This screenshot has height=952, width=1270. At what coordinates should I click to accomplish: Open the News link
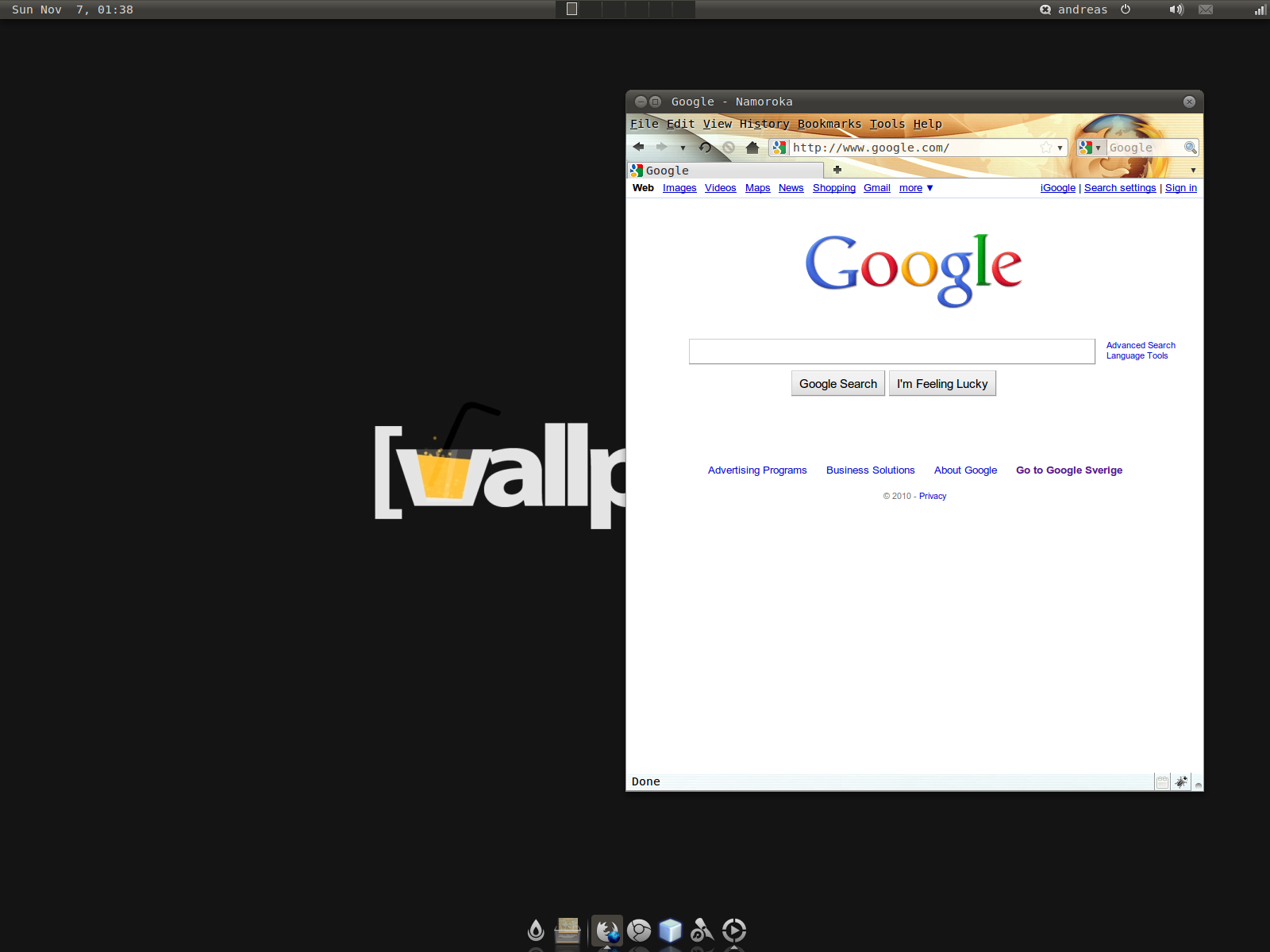coord(791,188)
